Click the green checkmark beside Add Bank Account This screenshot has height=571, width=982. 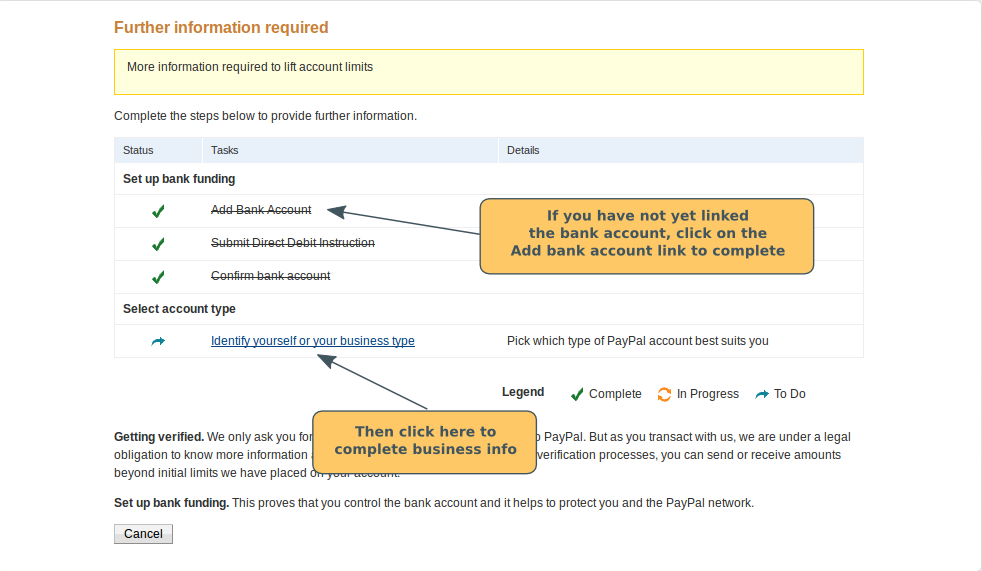click(158, 211)
